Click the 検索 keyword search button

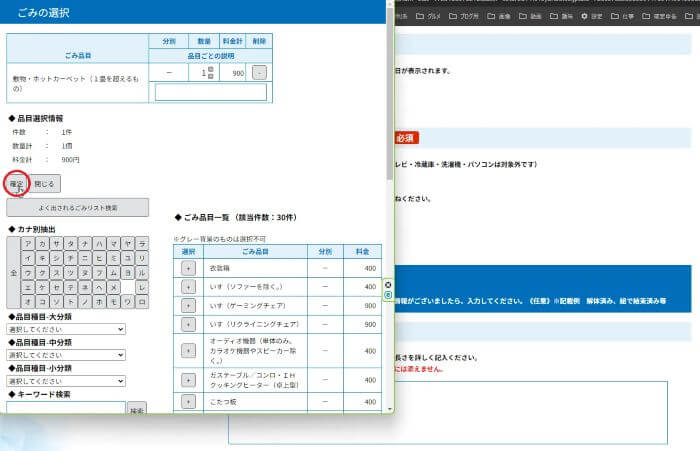tap(137, 409)
